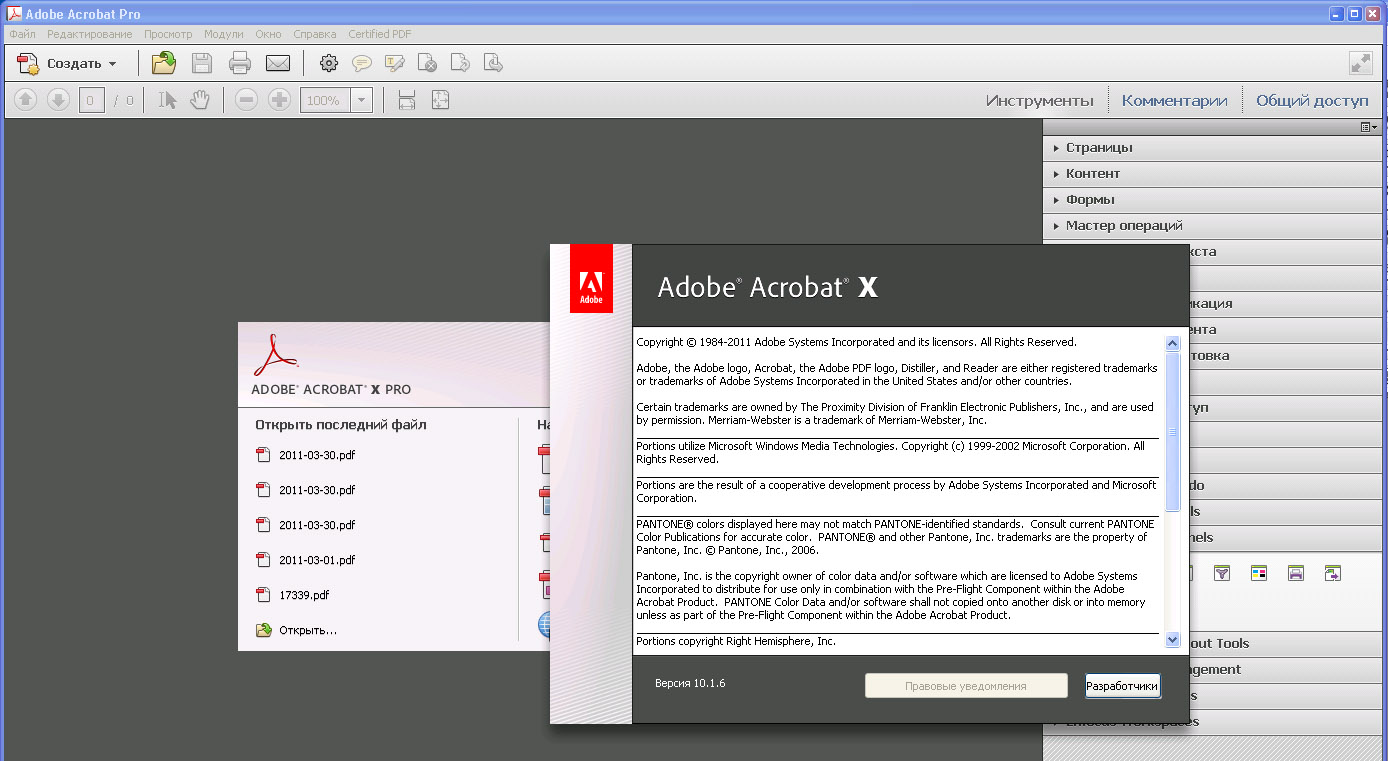This screenshot has width=1388, height=761.
Task: Click the zoom out minus button
Action: tap(247, 100)
